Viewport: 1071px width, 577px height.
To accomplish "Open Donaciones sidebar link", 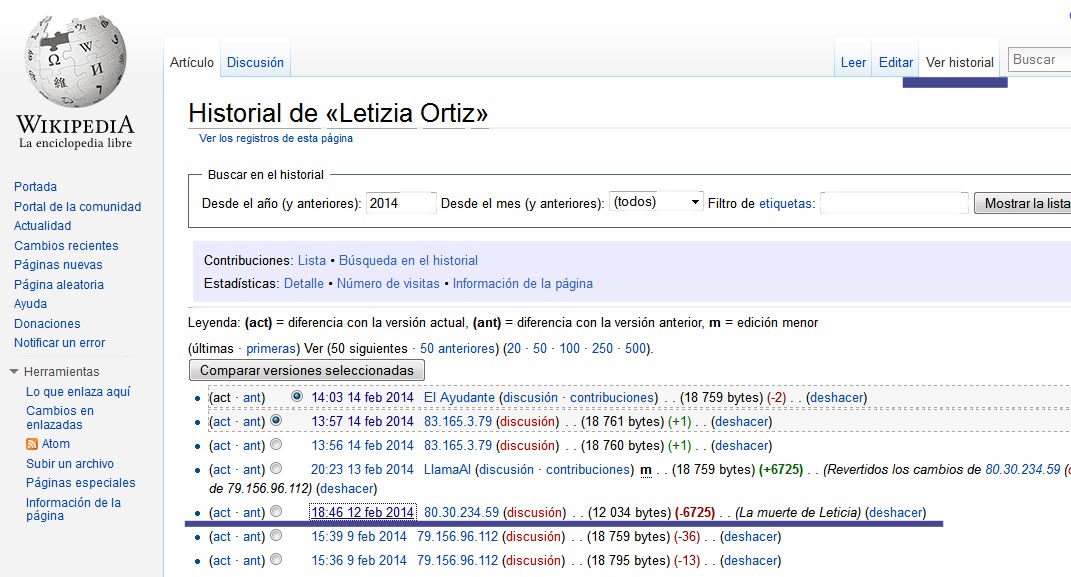I will pos(47,323).
